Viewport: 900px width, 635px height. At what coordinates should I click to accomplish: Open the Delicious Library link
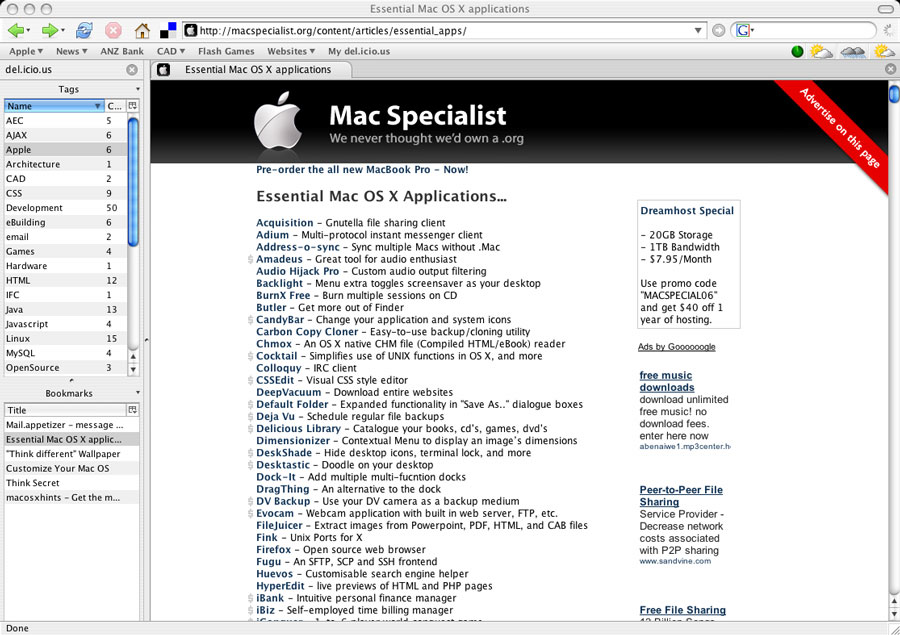click(x=298, y=429)
